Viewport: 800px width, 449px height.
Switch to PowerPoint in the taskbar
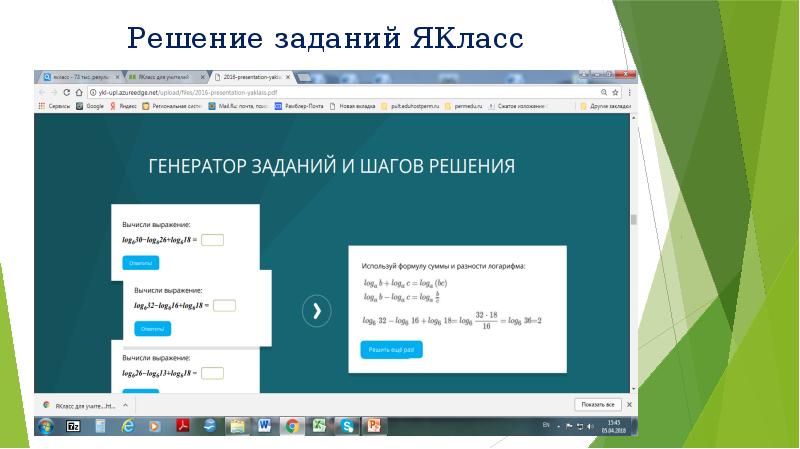coord(374,426)
